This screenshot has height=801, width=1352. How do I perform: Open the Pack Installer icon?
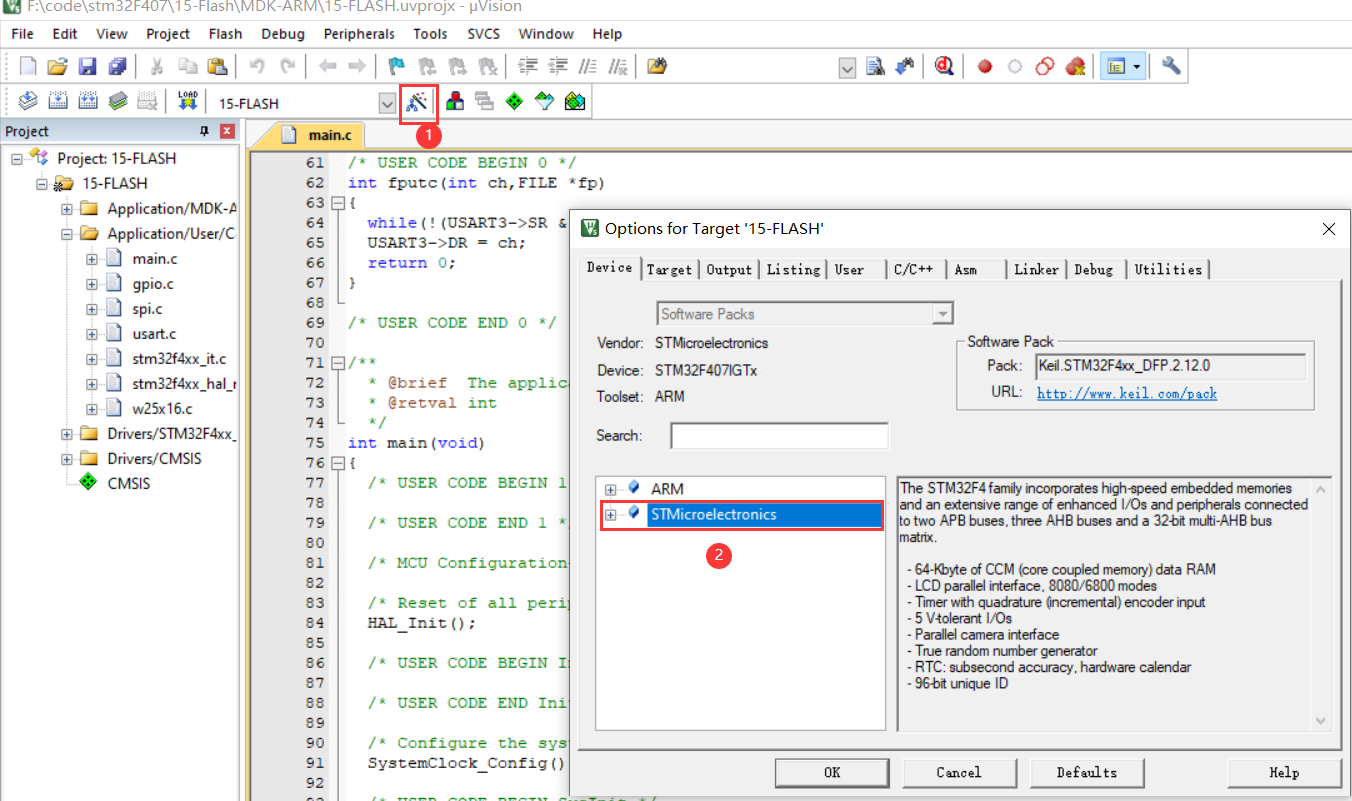(574, 101)
